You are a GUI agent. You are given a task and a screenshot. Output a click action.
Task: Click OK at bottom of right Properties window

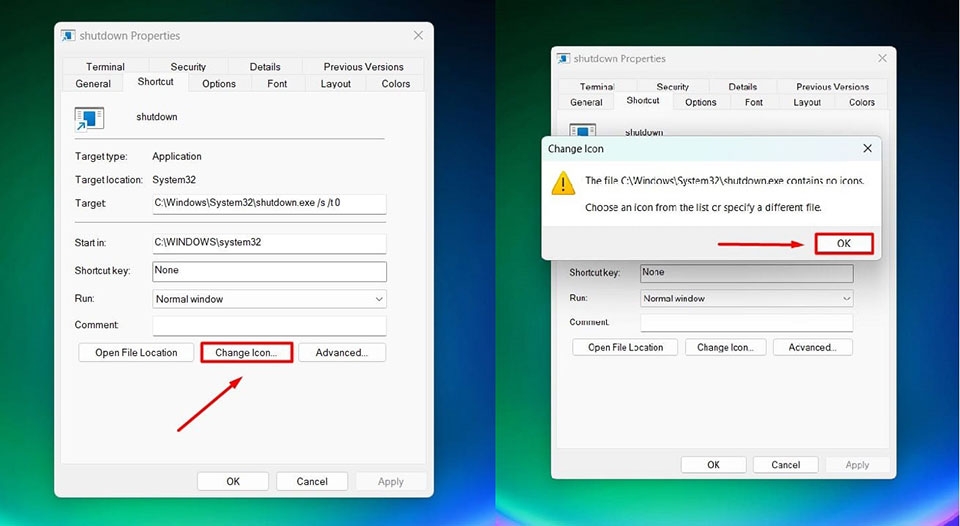click(713, 465)
